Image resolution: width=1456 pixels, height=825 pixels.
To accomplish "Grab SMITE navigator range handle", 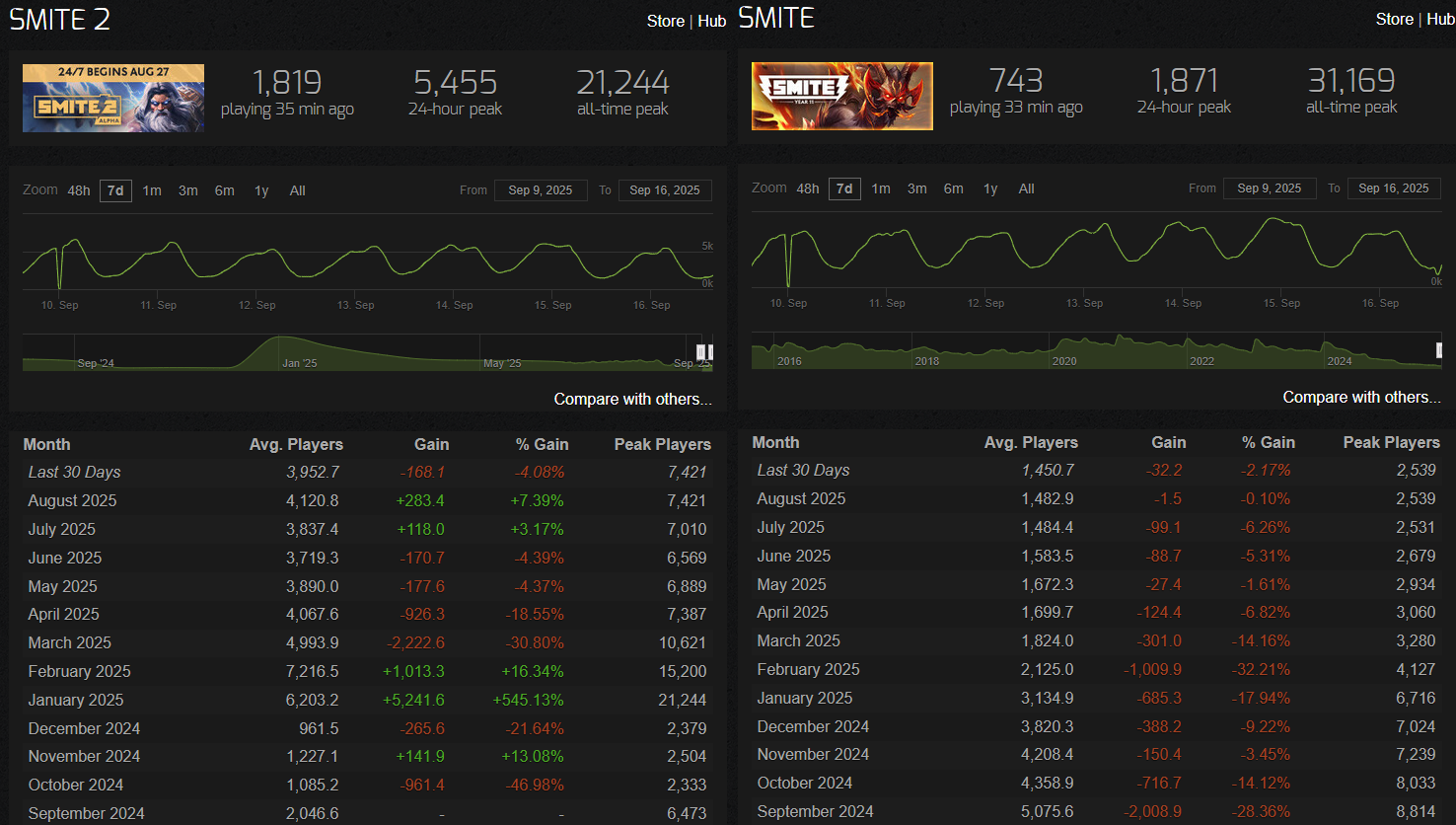I will [1439, 350].
